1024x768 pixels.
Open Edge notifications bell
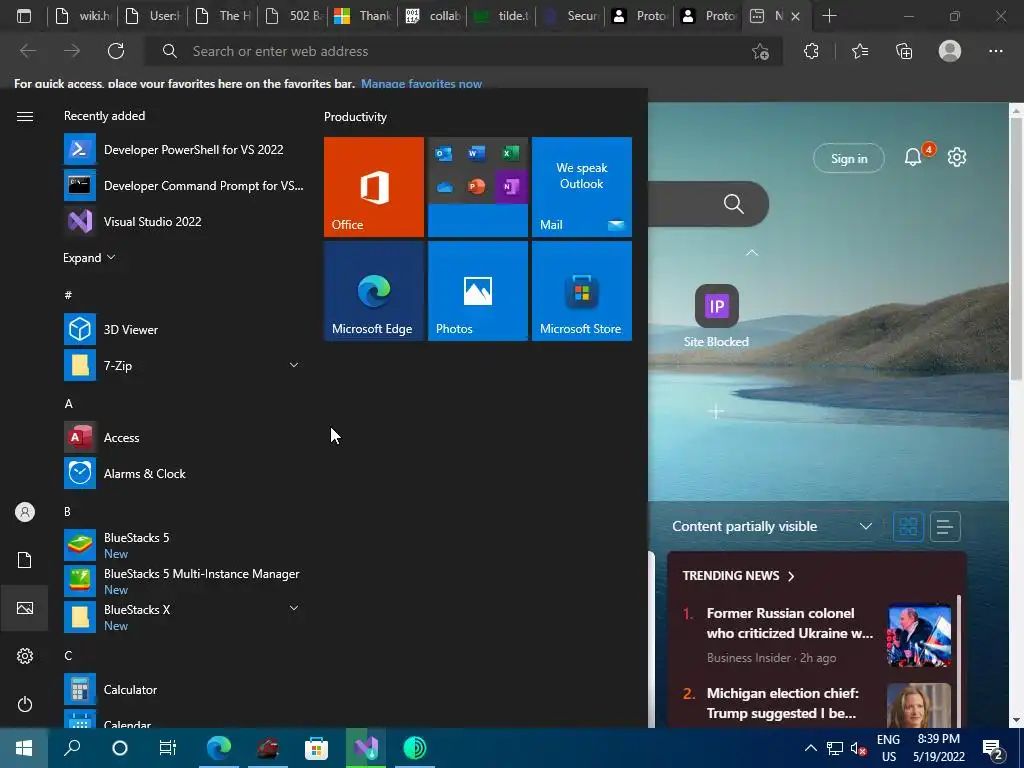[x=913, y=157]
